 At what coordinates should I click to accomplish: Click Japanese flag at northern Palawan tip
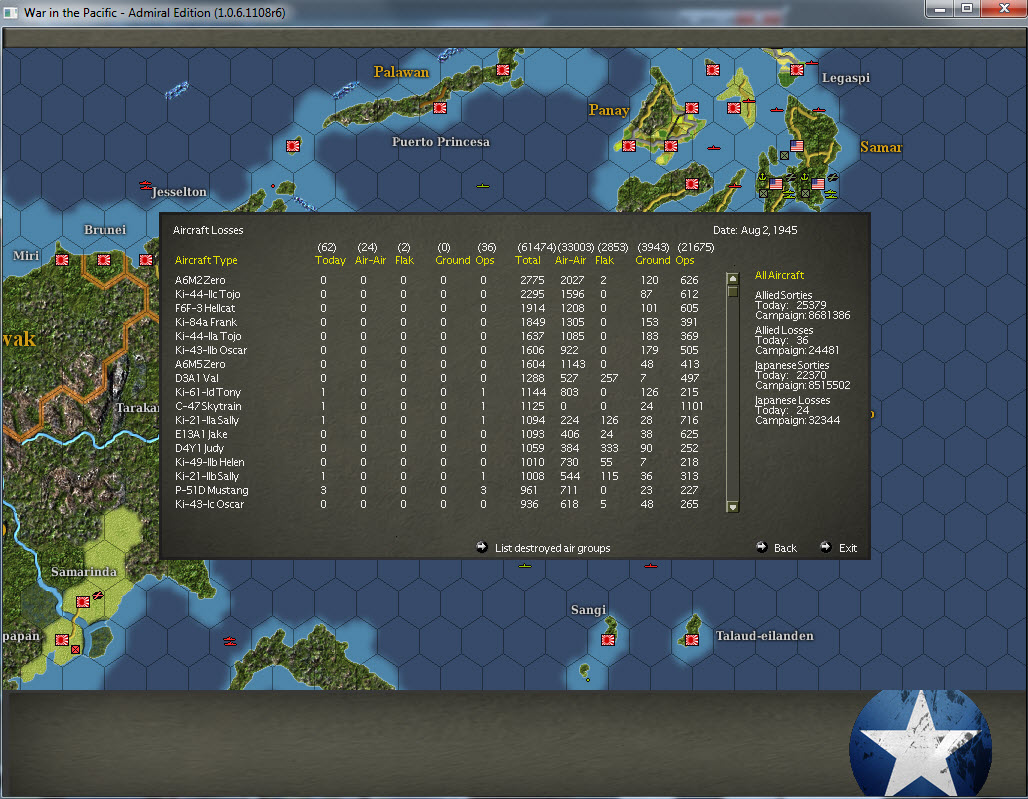503,70
